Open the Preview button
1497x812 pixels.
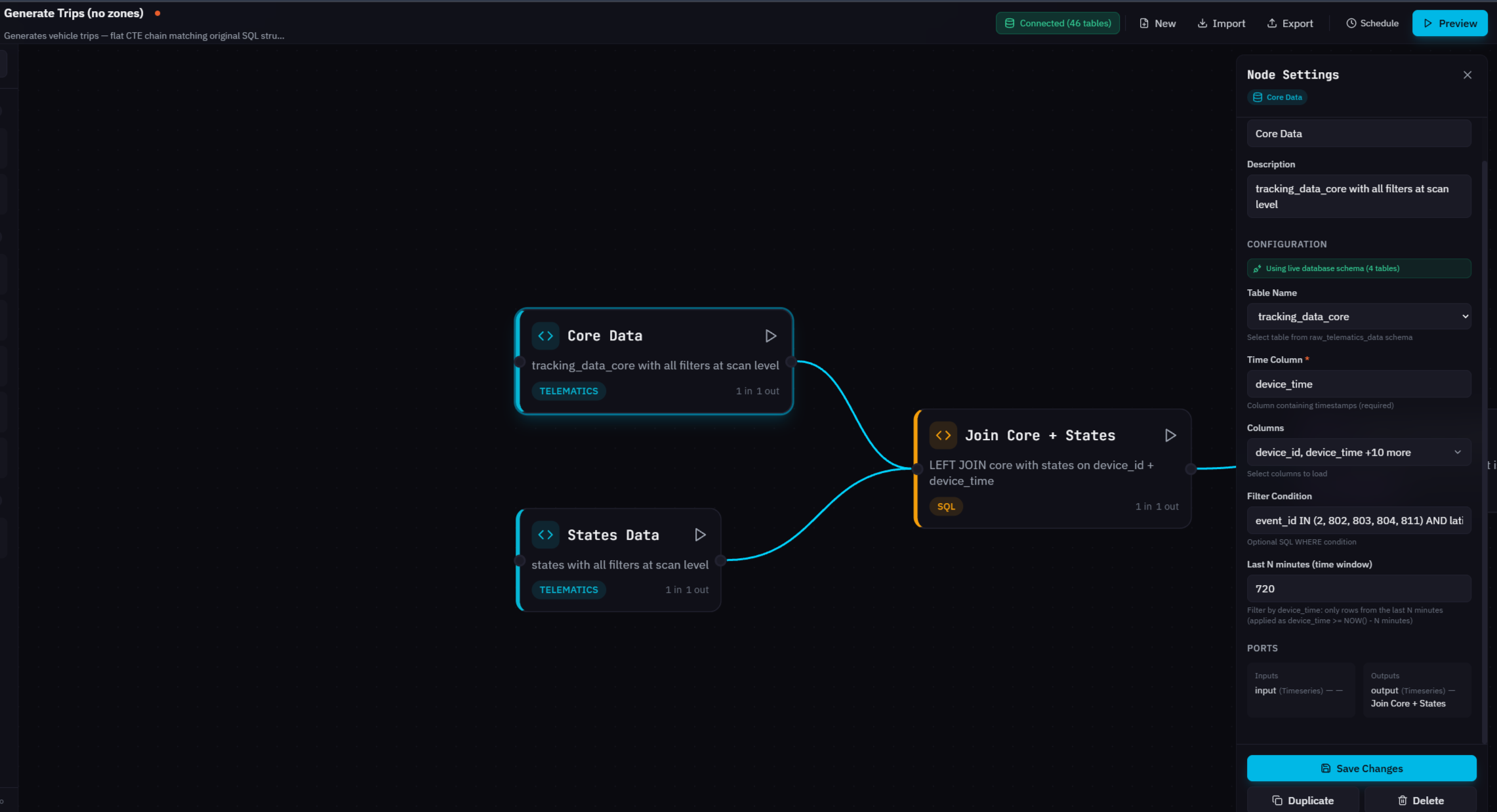pos(1450,23)
